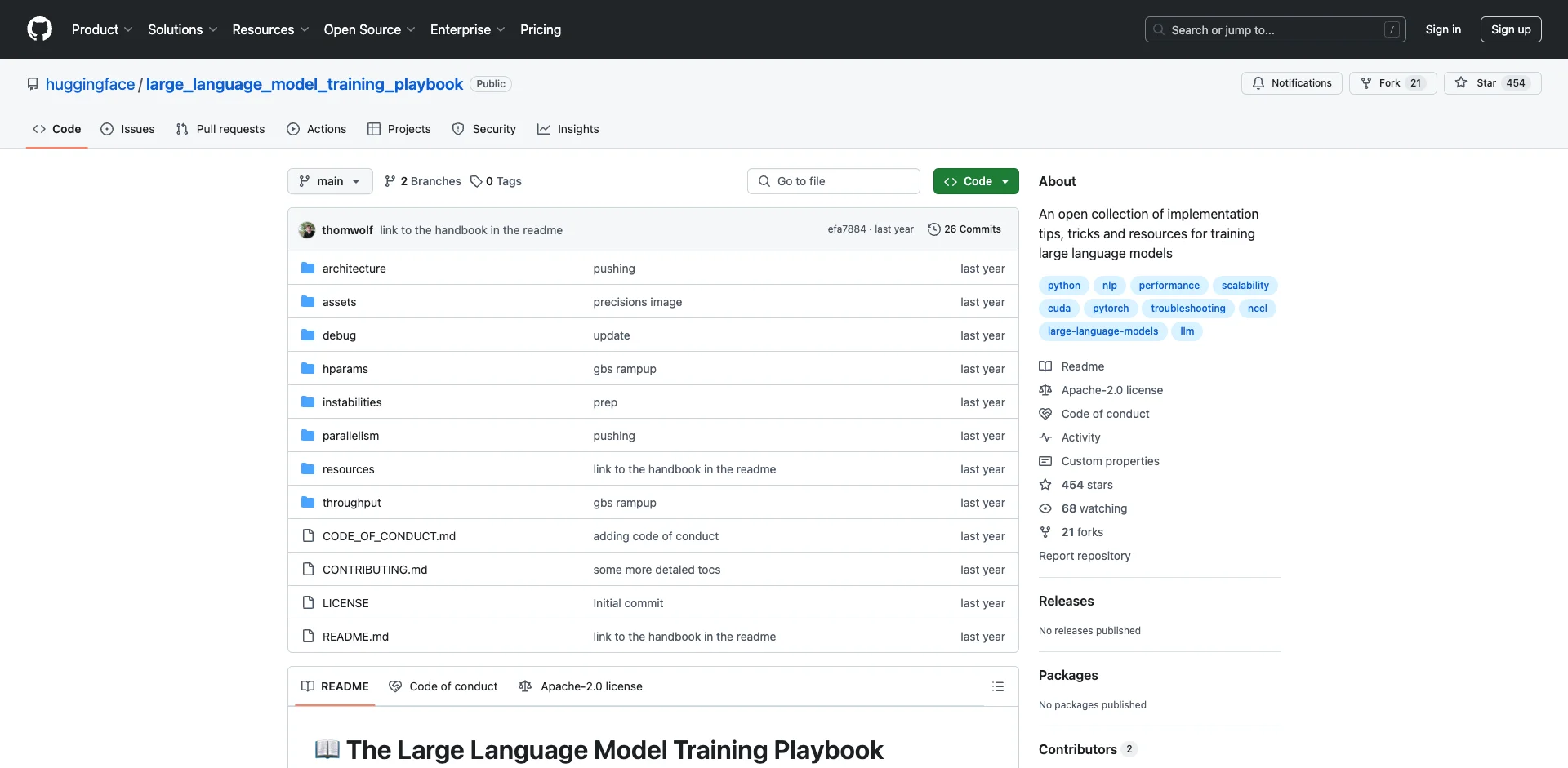This screenshot has height=768, width=1568.
Task: Open the architecture folder icon
Action: coord(308,269)
